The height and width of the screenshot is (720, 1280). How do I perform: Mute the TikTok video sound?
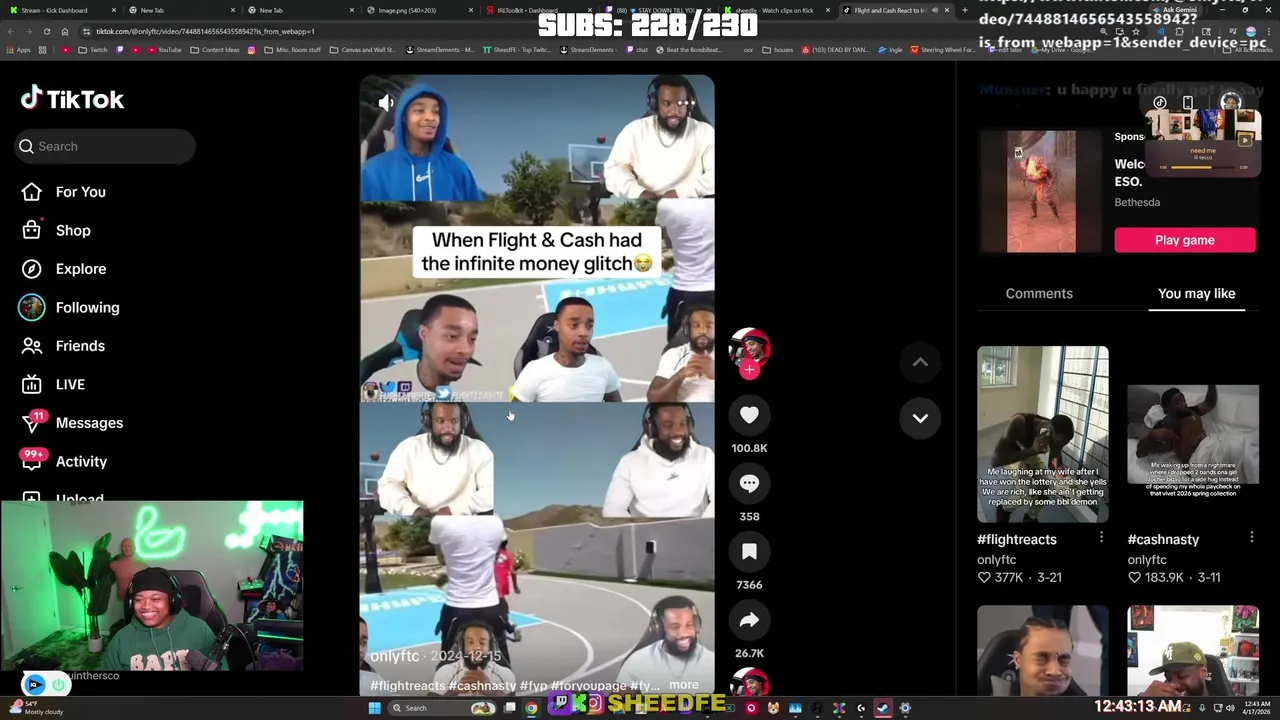coord(386,102)
